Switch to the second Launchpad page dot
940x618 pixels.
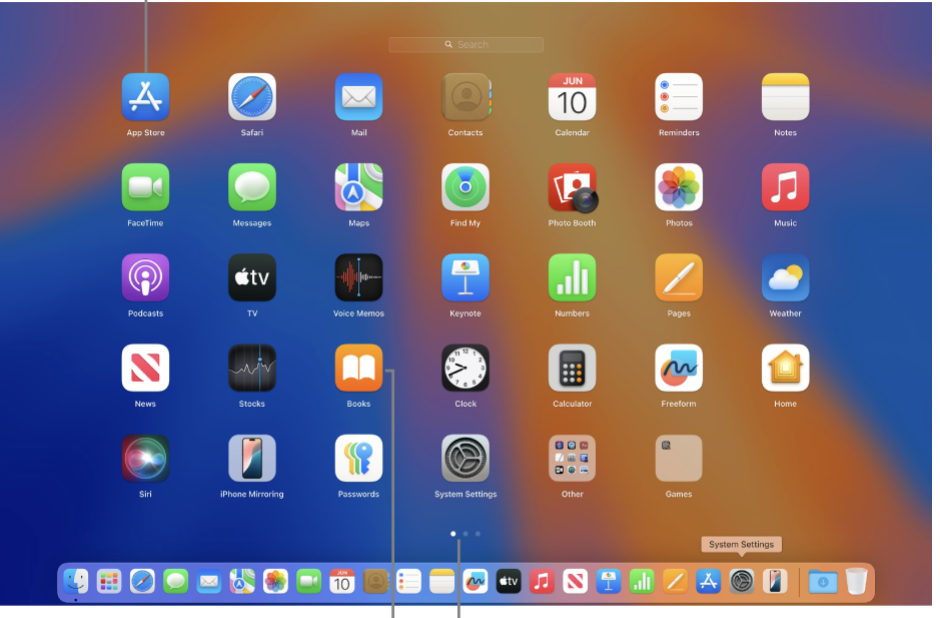[x=466, y=534]
